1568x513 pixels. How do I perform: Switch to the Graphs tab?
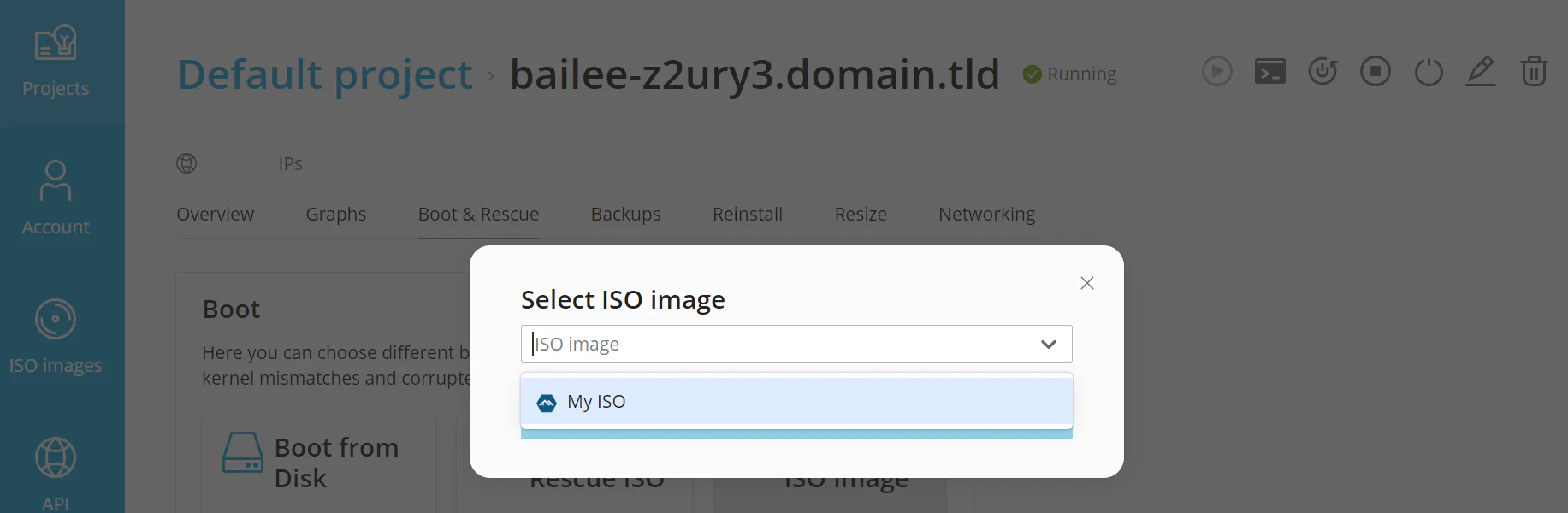tap(336, 214)
